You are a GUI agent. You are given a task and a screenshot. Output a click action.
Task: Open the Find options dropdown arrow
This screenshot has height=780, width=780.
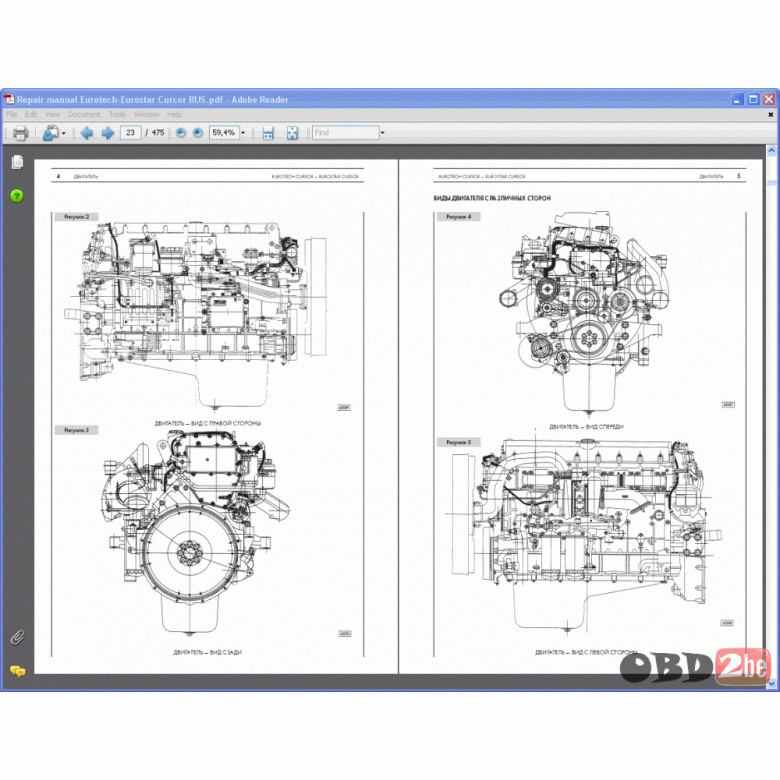coord(382,133)
